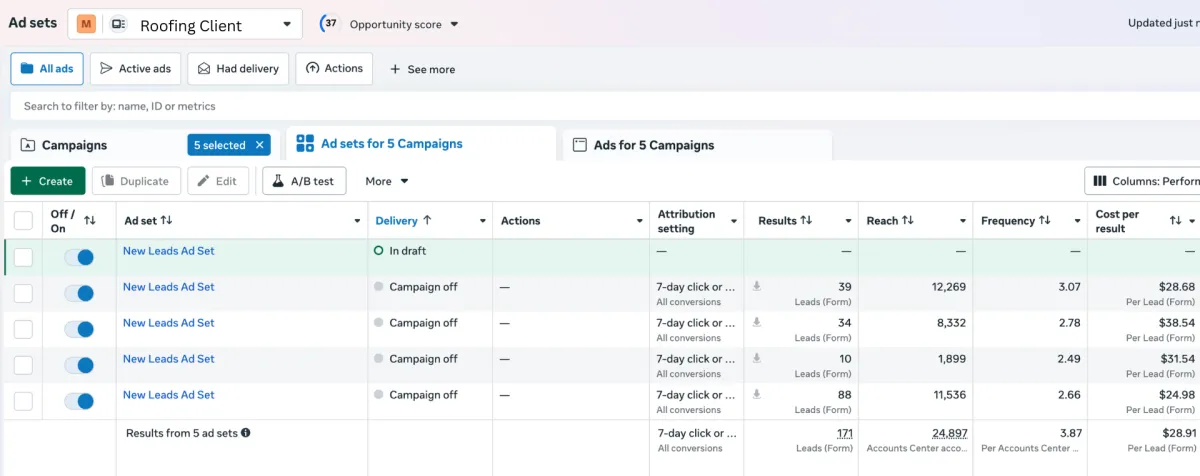Click the search filter input field

[400, 106]
